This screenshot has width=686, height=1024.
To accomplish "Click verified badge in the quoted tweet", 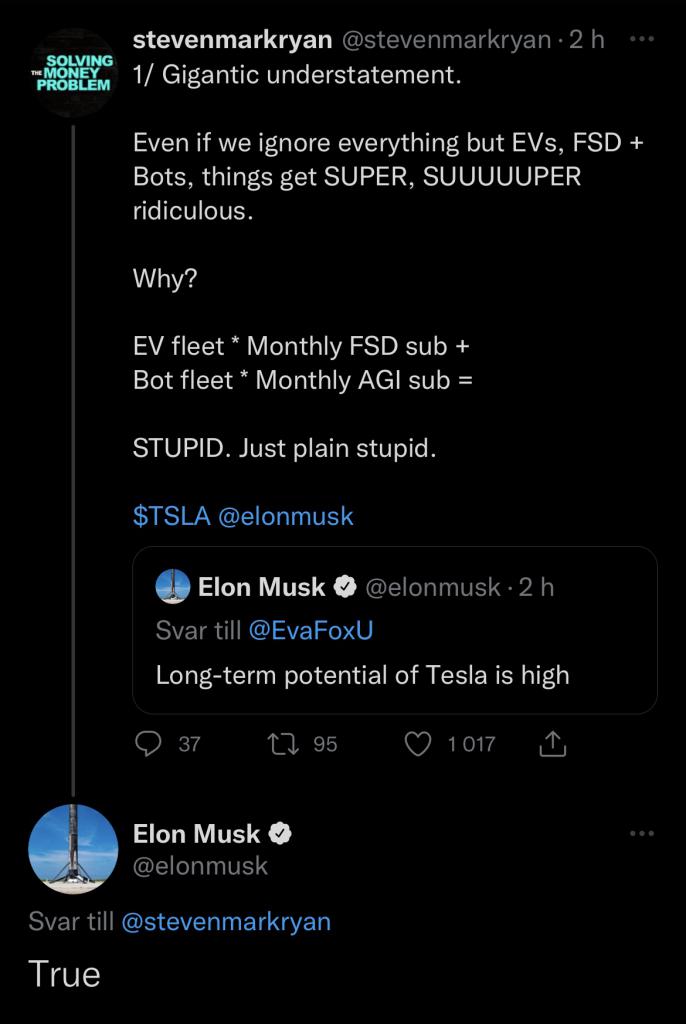I will tap(345, 587).
